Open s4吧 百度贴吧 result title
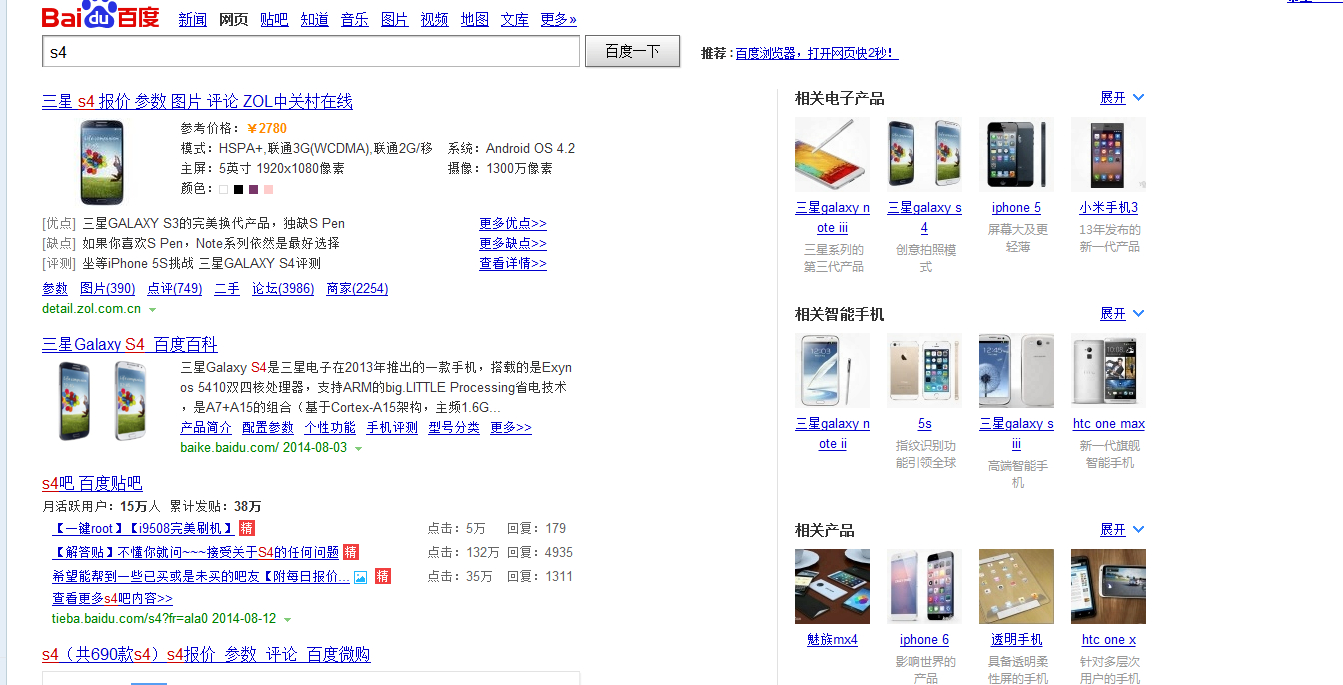The image size is (1343, 685). click(x=92, y=483)
